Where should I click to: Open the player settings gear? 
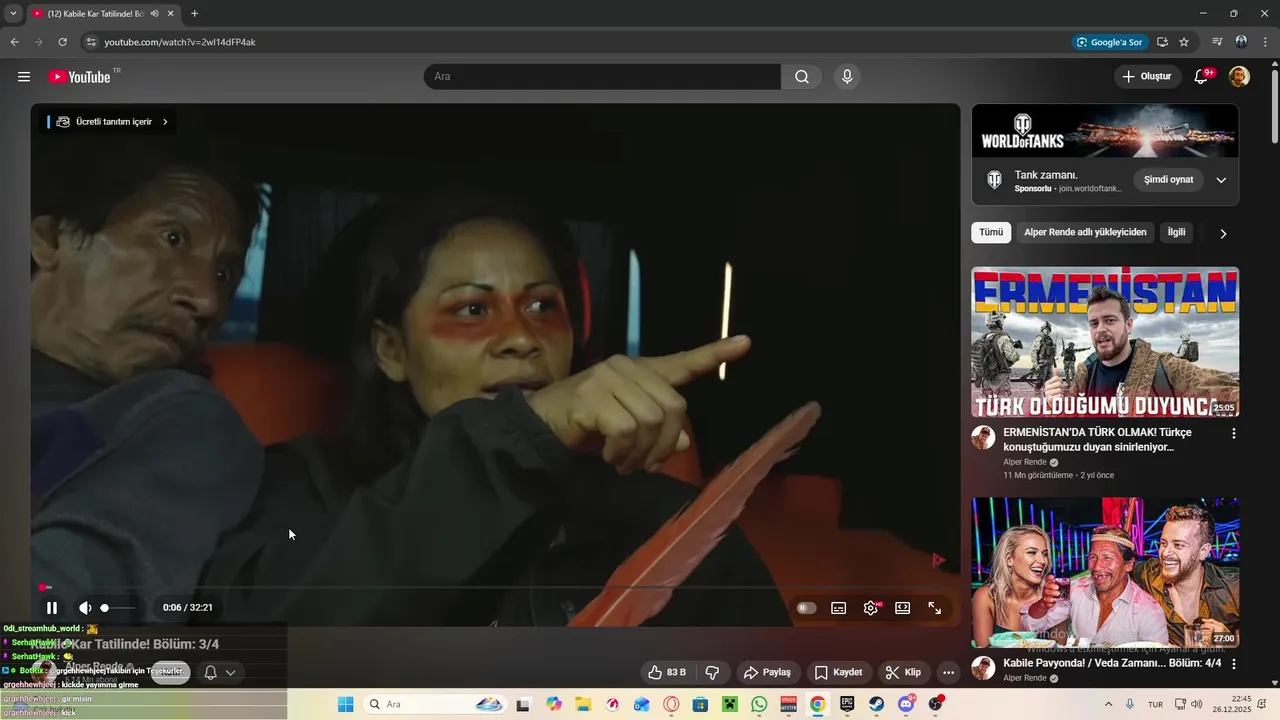pos(871,608)
